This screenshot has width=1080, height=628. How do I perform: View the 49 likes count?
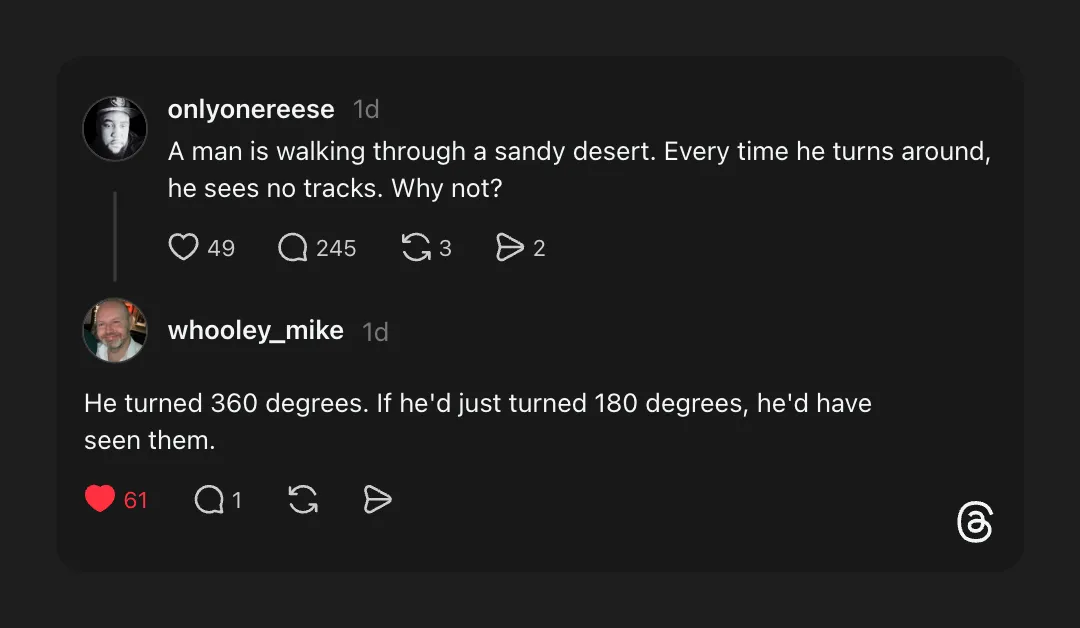click(221, 248)
